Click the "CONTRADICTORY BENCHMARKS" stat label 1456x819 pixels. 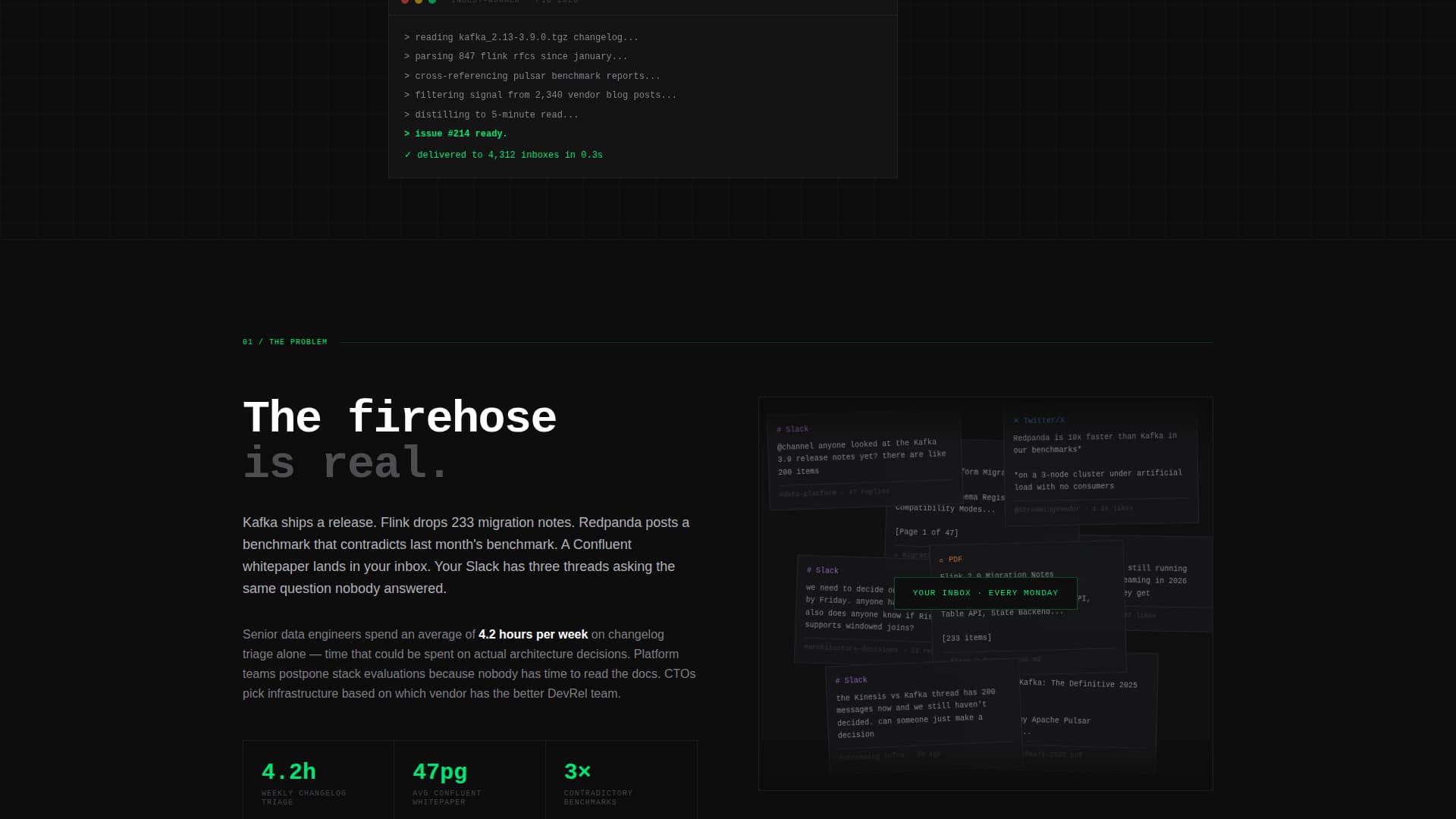tap(598, 798)
